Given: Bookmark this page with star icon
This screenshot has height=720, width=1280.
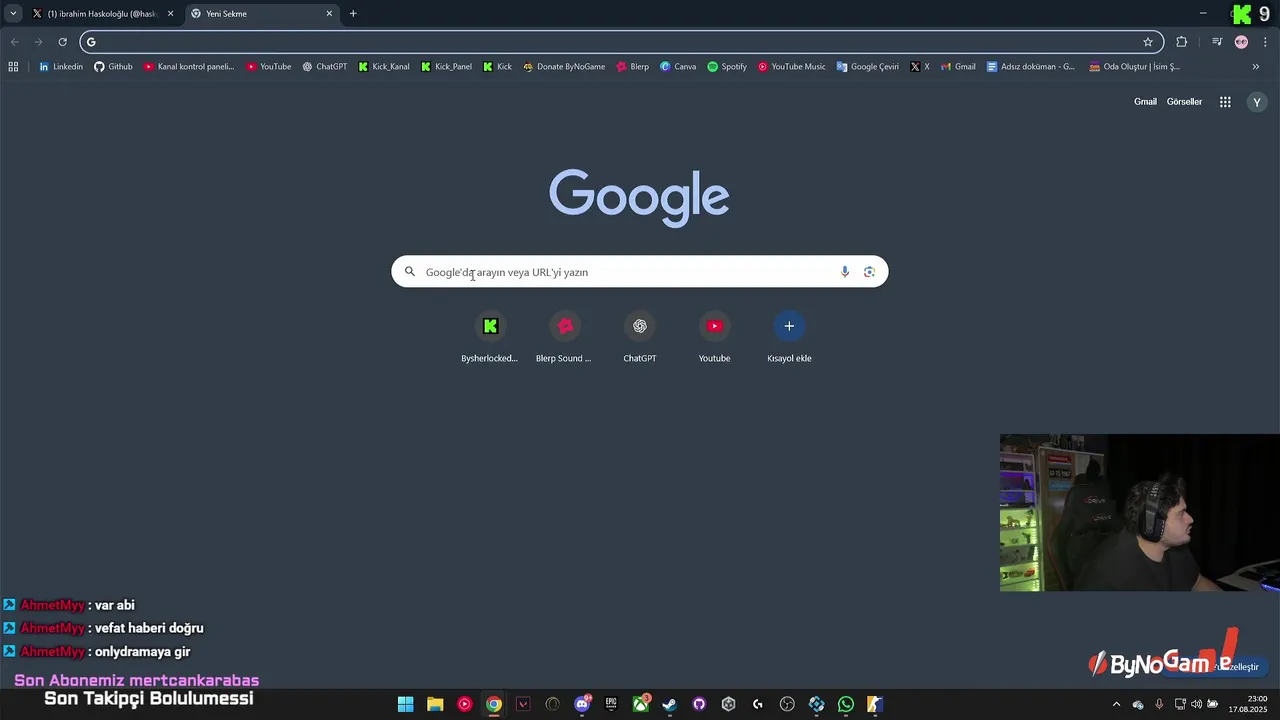Looking at the screenshot, I should coord(1148,42).
